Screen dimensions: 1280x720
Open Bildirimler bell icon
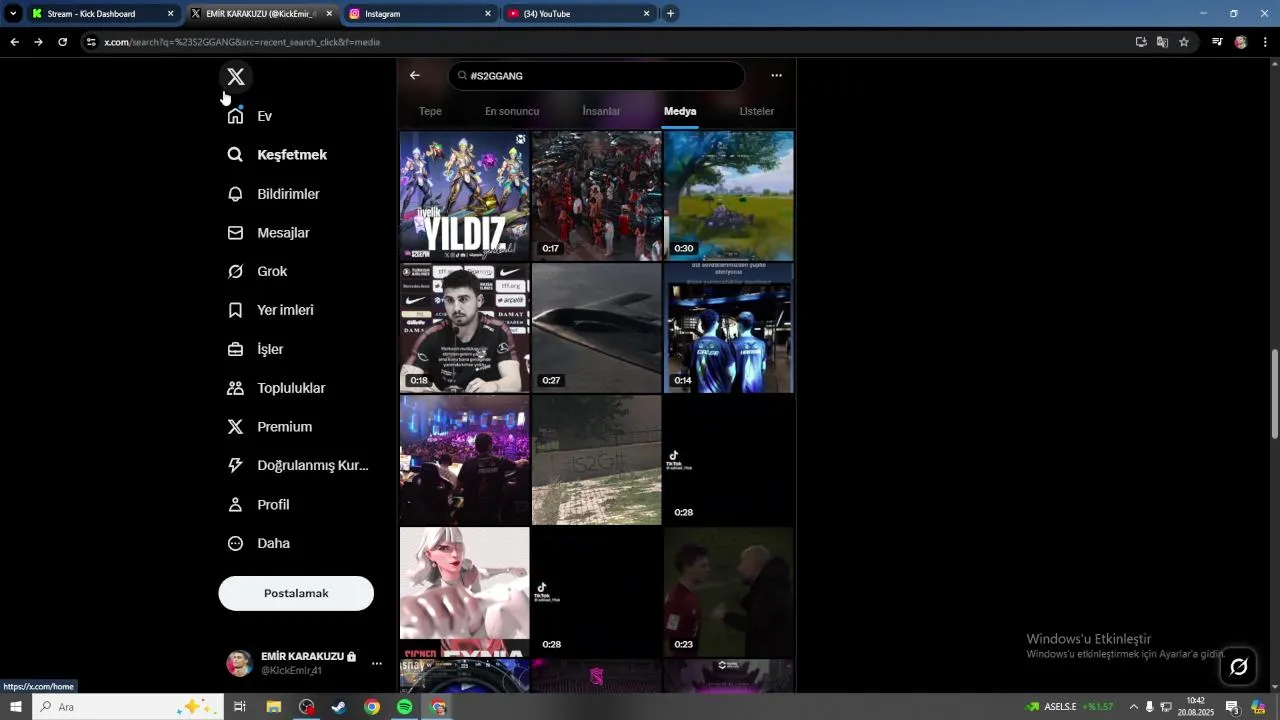point(235,194)
